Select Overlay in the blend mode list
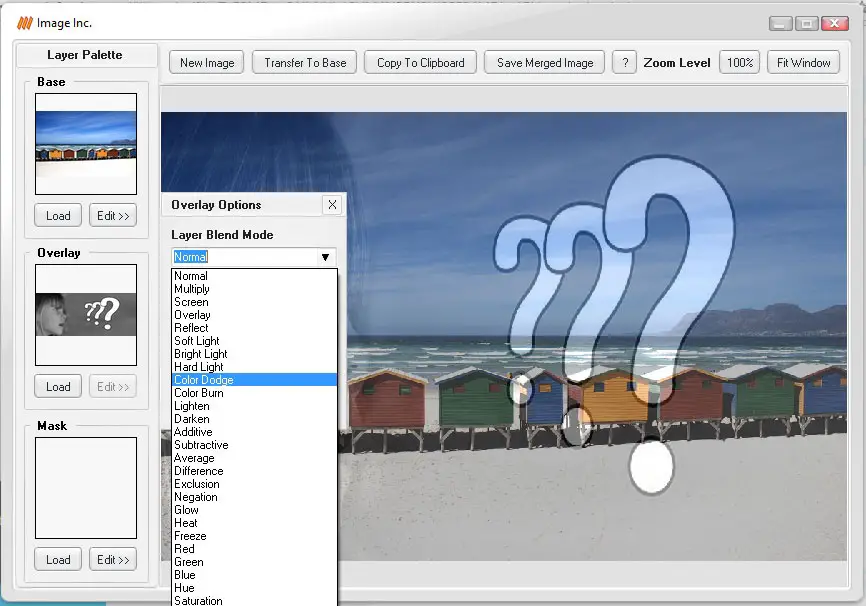866x606 pixels. click(254, 315)
